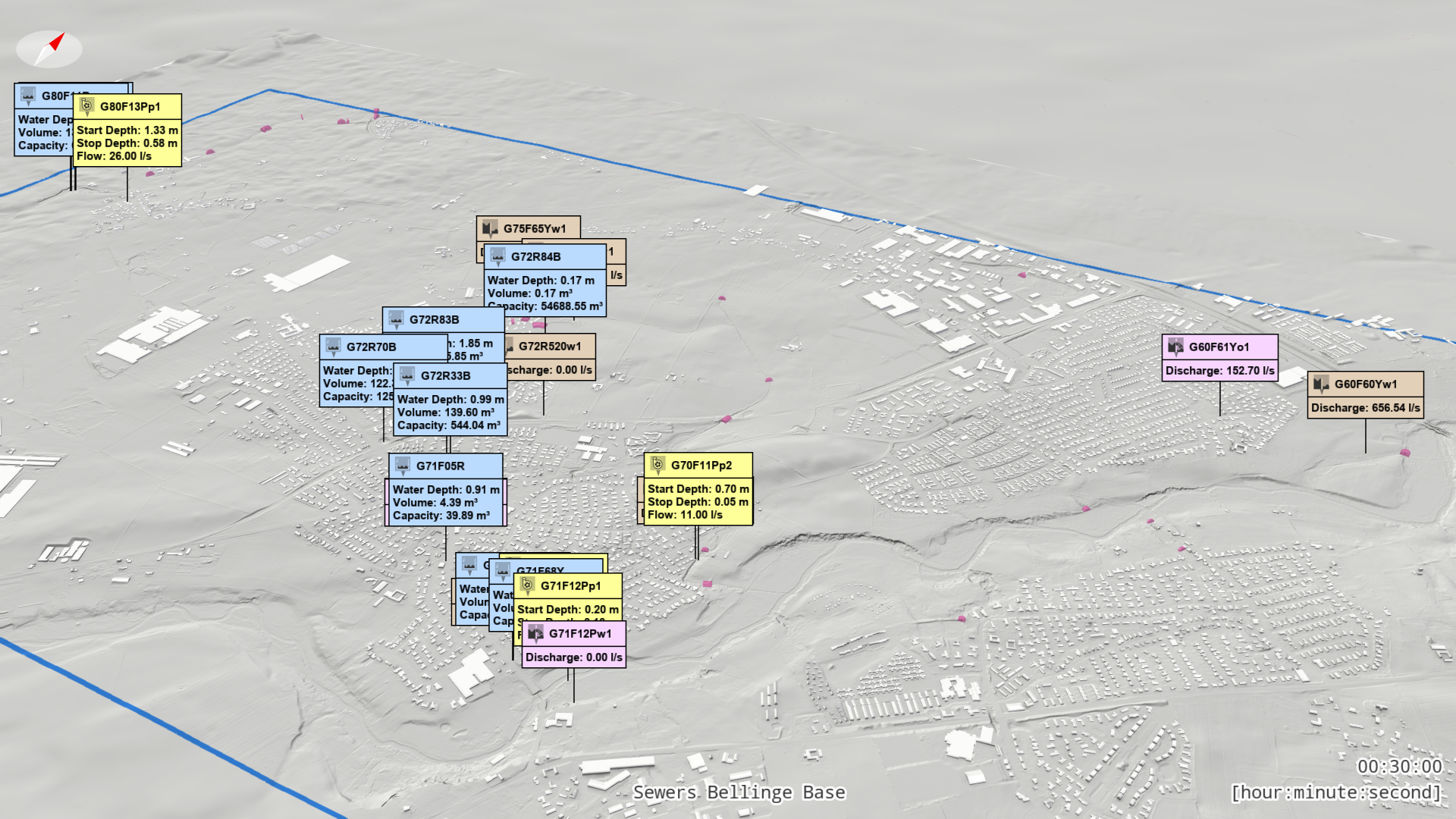Click Discharge 656.54 l/s value text

coord(1365,407)
